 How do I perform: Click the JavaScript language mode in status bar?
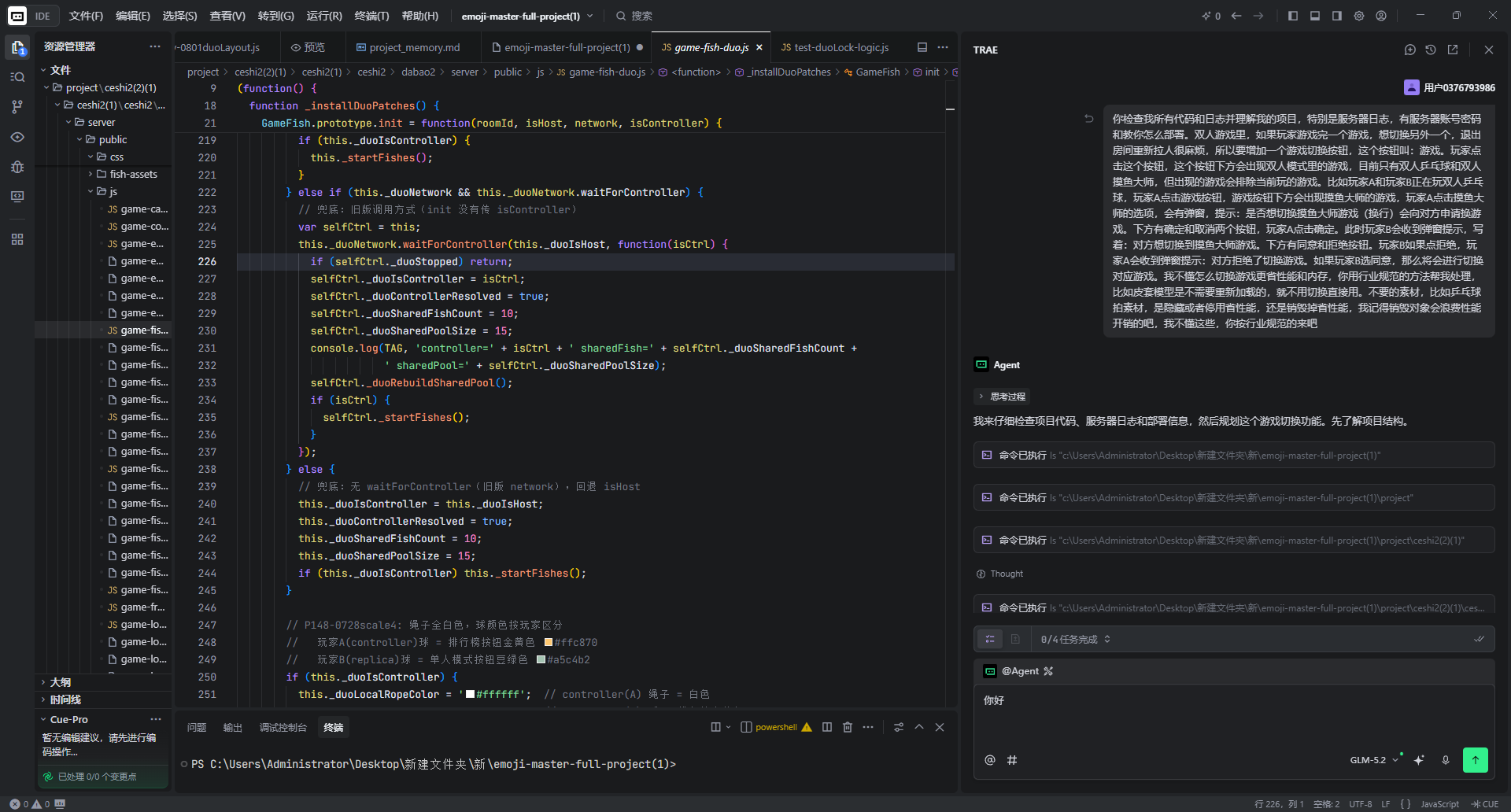coord(1439,803)
